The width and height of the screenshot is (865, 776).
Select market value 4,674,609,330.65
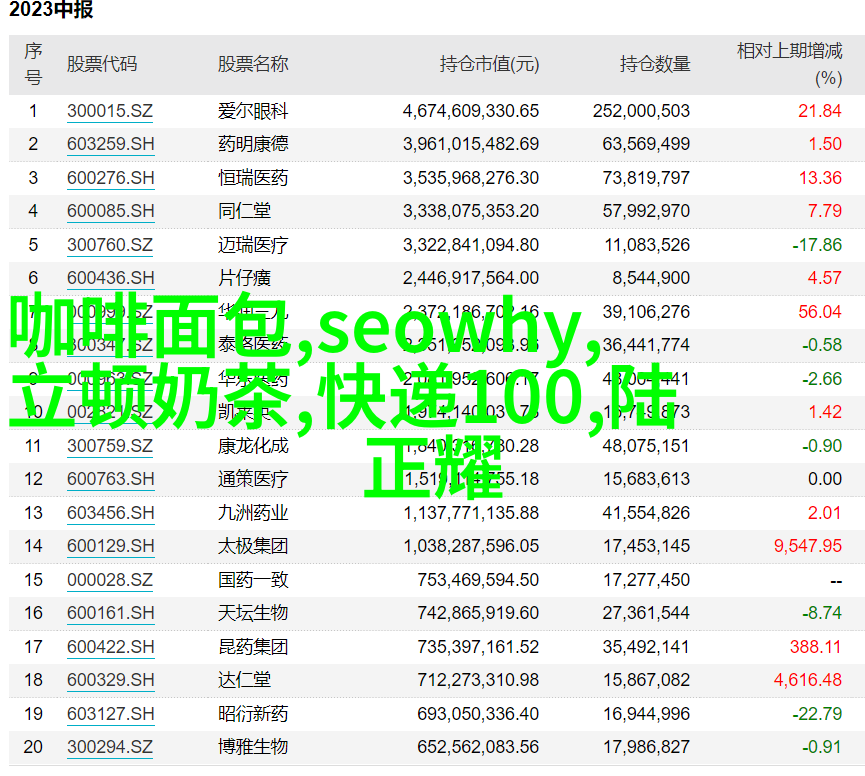tap(471, 111)
